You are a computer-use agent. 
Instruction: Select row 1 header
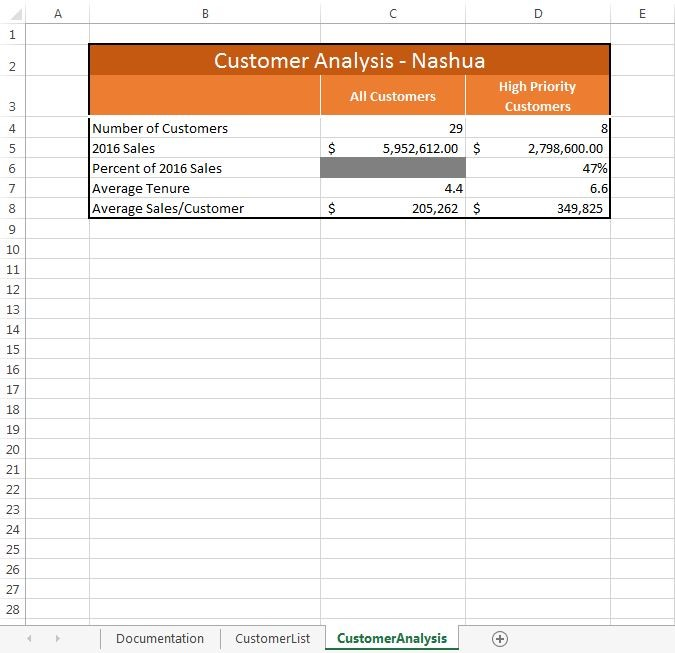12,34
